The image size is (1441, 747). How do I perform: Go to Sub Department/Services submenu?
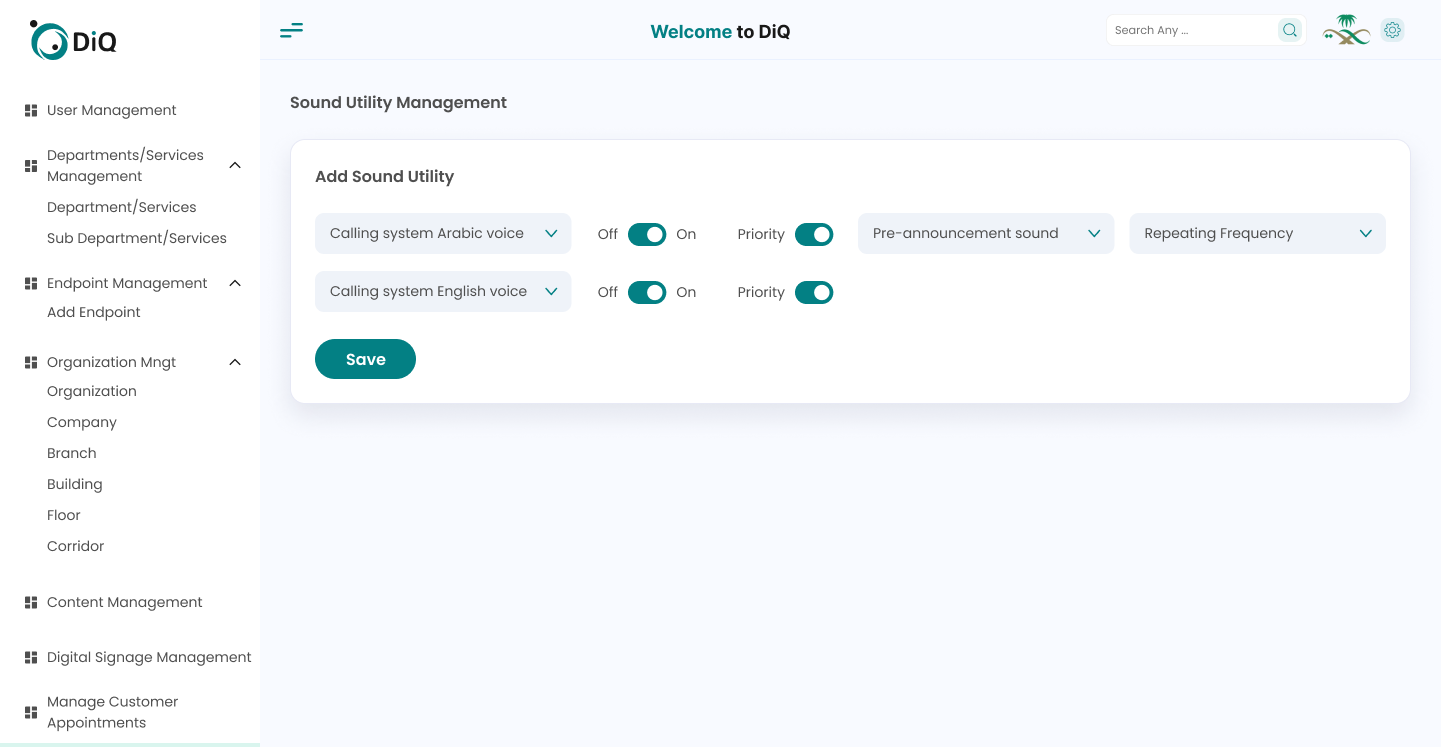[x=137, y=239]
